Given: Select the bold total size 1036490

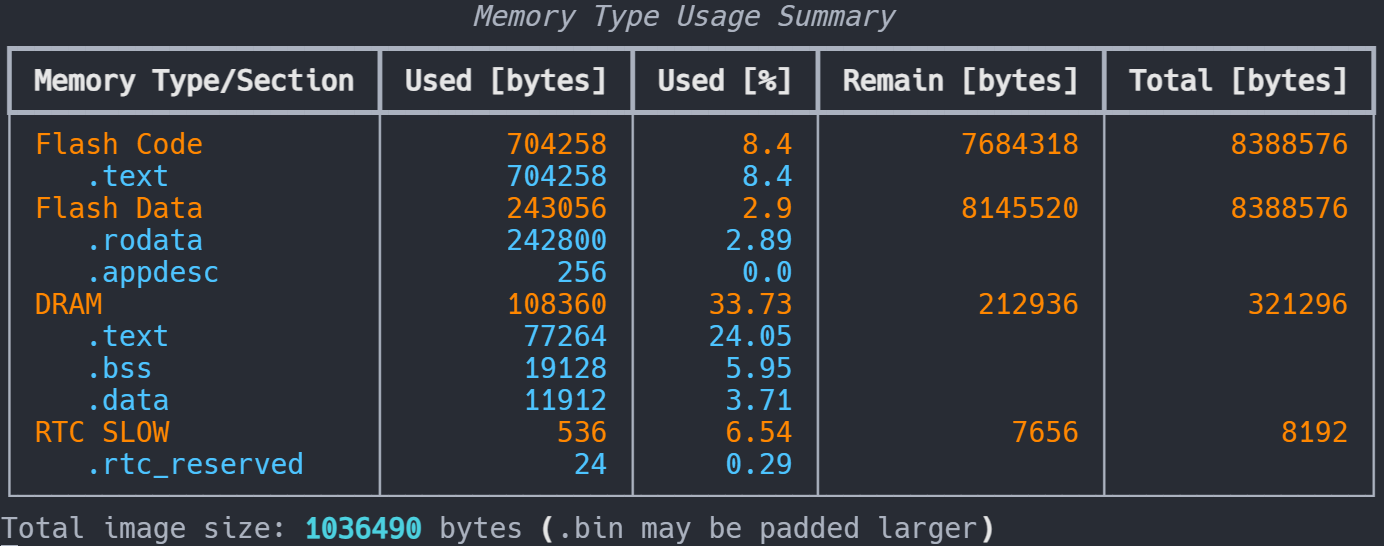Looking at the screenshot, I should pos(363,528).
